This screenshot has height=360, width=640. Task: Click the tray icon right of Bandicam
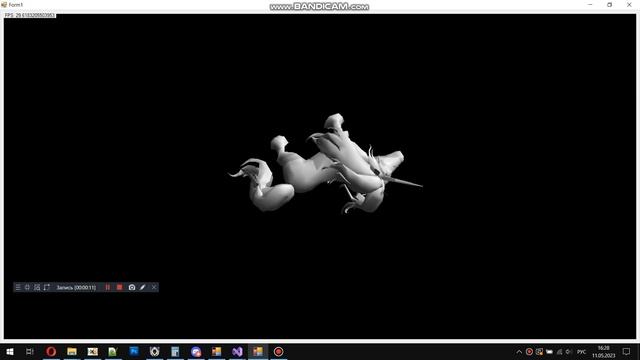[x=539, y=352]
